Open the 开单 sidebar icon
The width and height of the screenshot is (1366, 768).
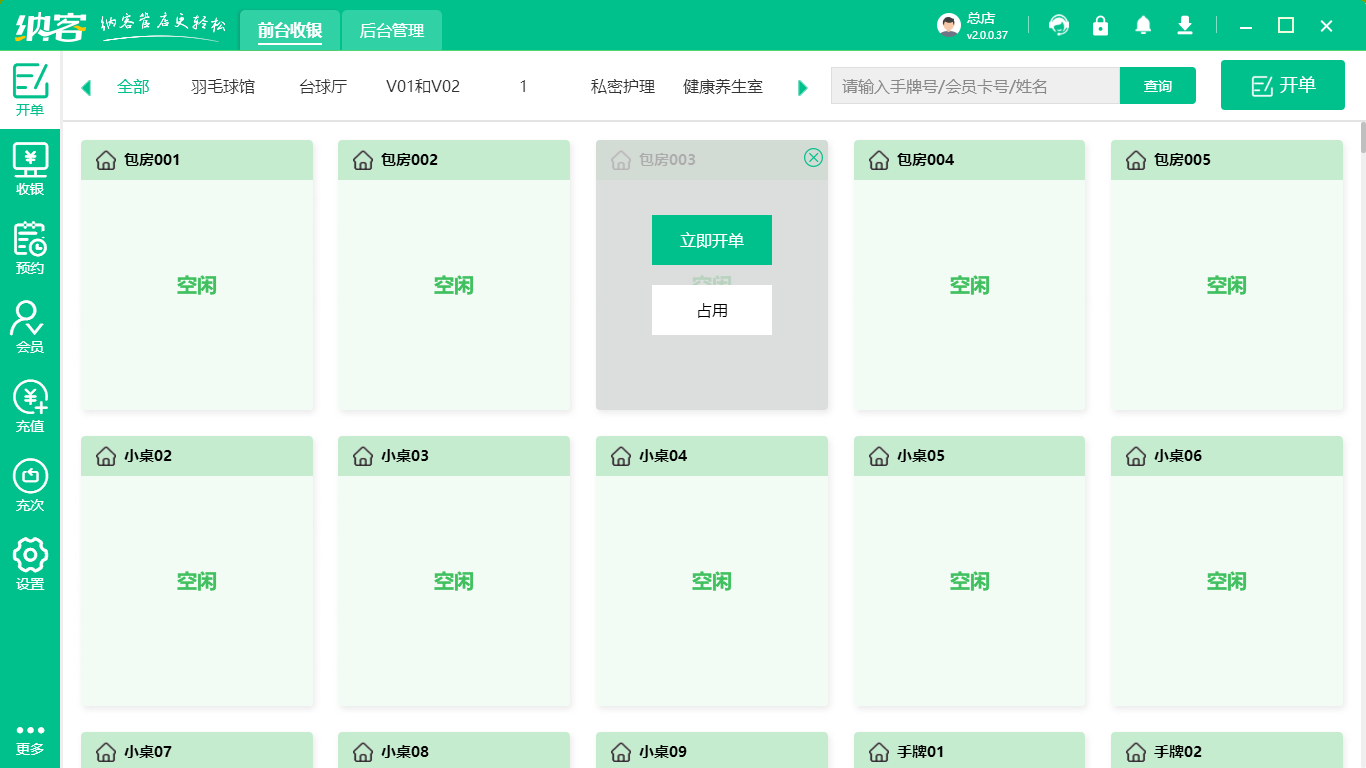30,88
